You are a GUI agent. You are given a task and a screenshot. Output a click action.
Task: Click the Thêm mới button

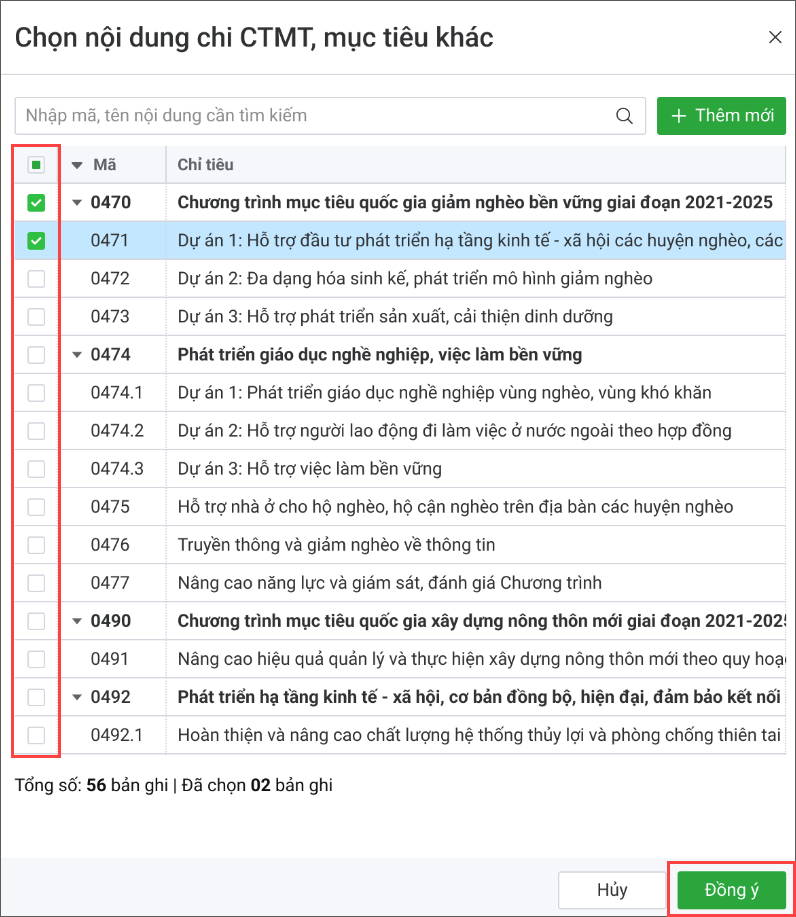tap(721, 116)
